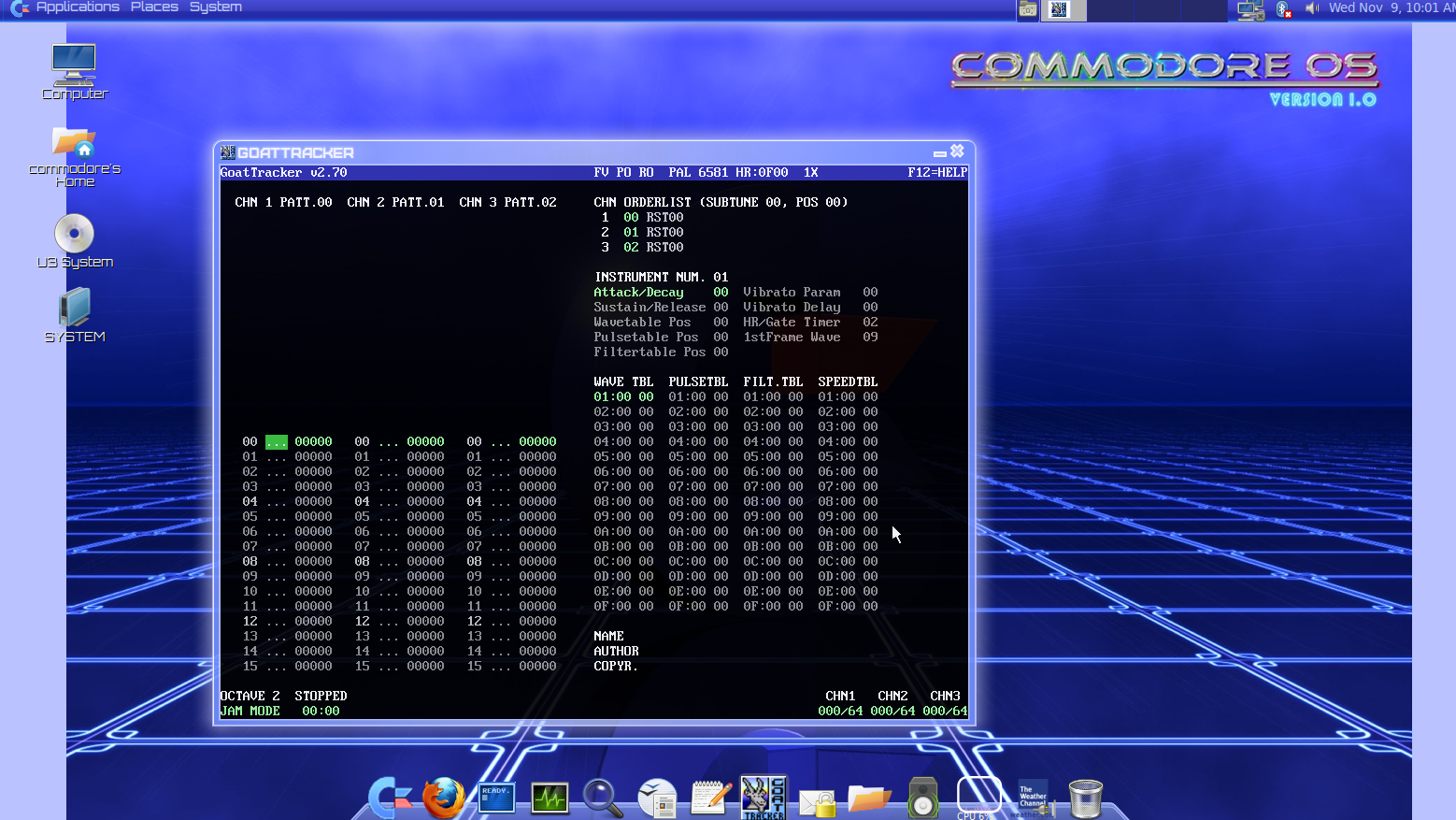
Task: Click the GoatTracker window in the taskbar
Action: [x=1063, y=10]
